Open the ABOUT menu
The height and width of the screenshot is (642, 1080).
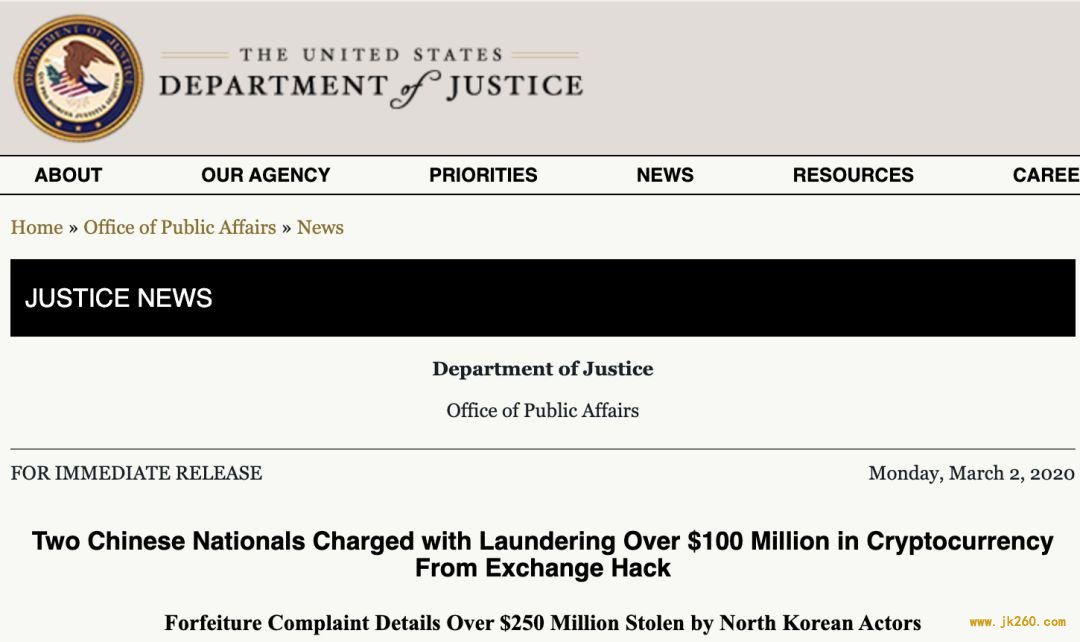coord(68,175)
